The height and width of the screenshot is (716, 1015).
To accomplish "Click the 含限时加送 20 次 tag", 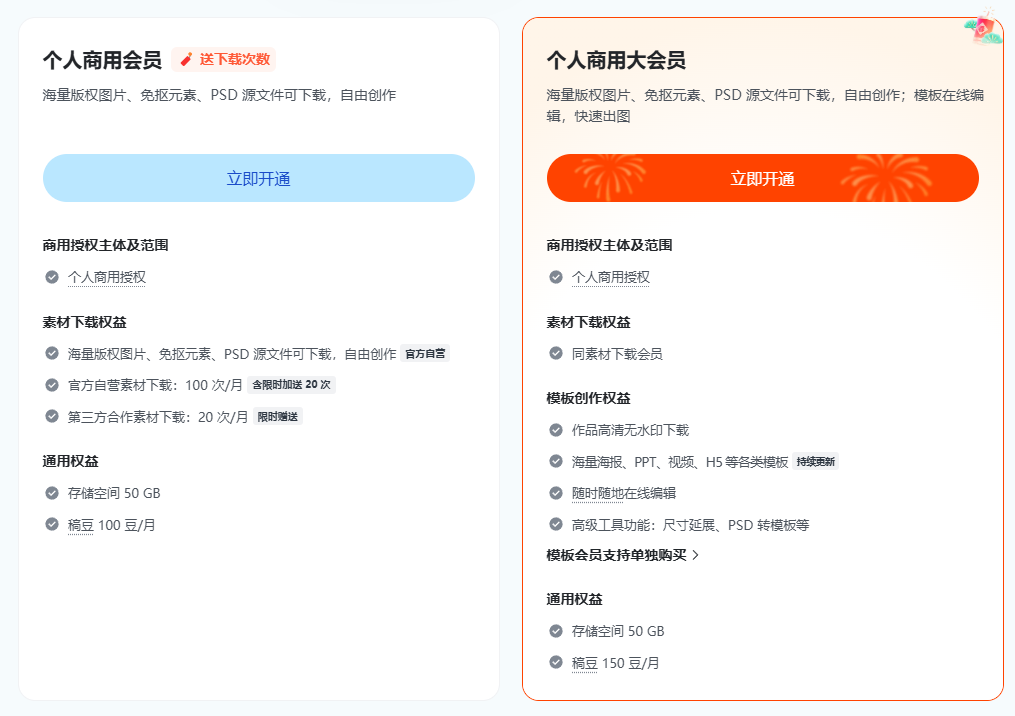I will [x=291, y=385].
